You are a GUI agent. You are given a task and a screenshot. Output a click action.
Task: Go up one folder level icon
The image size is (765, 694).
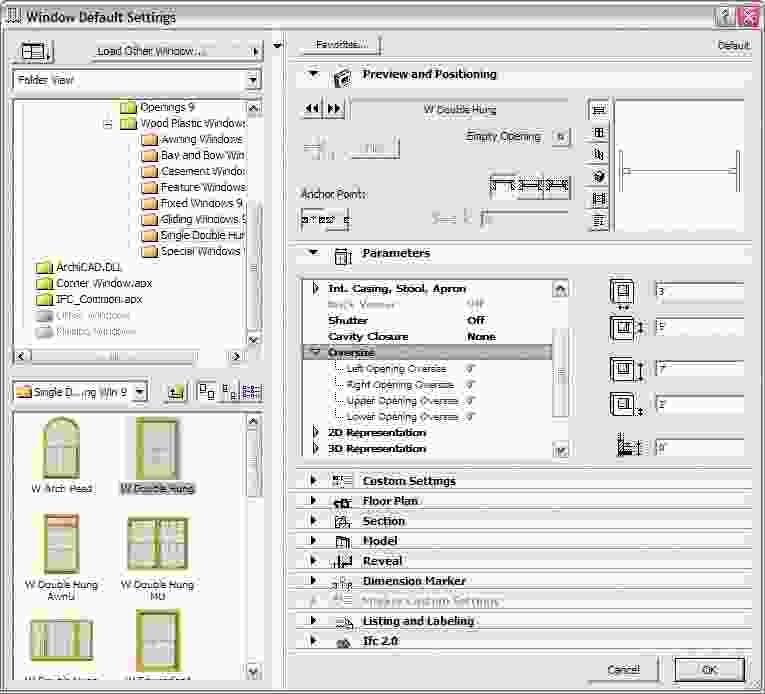coord(176,392)
